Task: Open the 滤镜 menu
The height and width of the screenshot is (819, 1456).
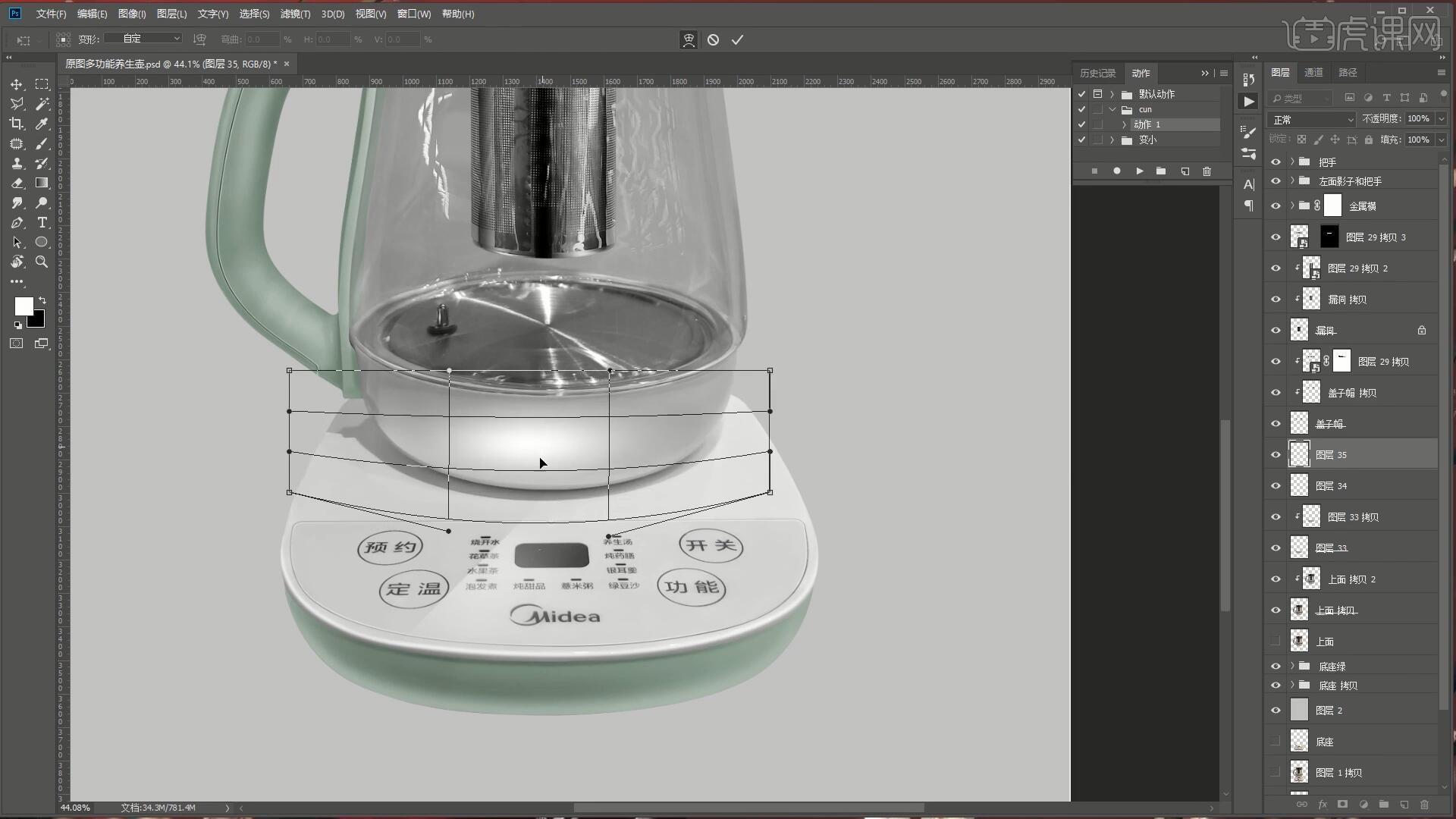Action: coord(295,14)
